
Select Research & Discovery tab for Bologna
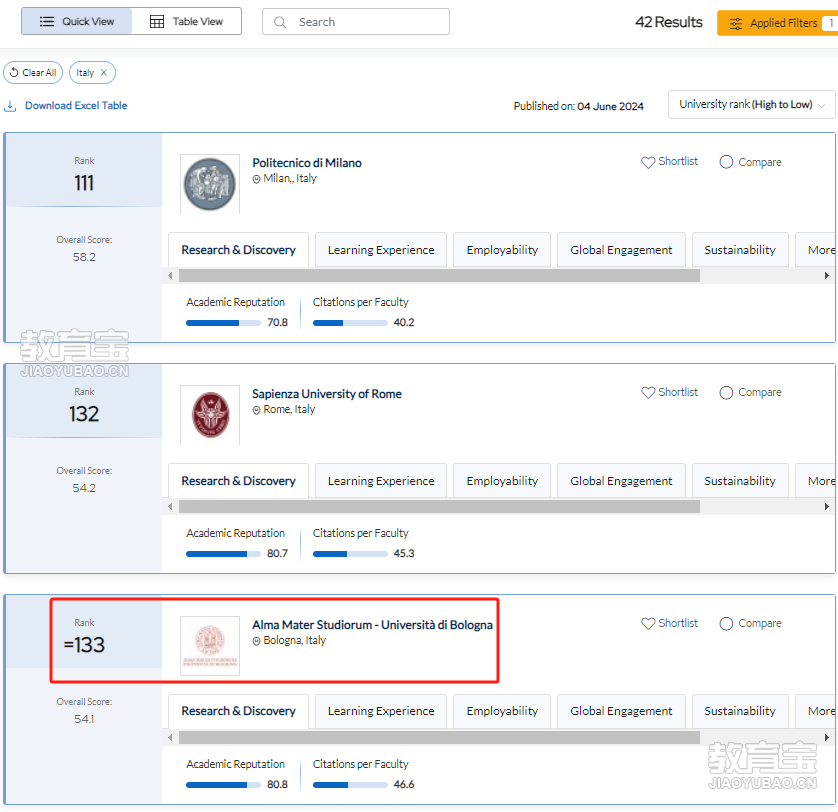click(238, 711)
